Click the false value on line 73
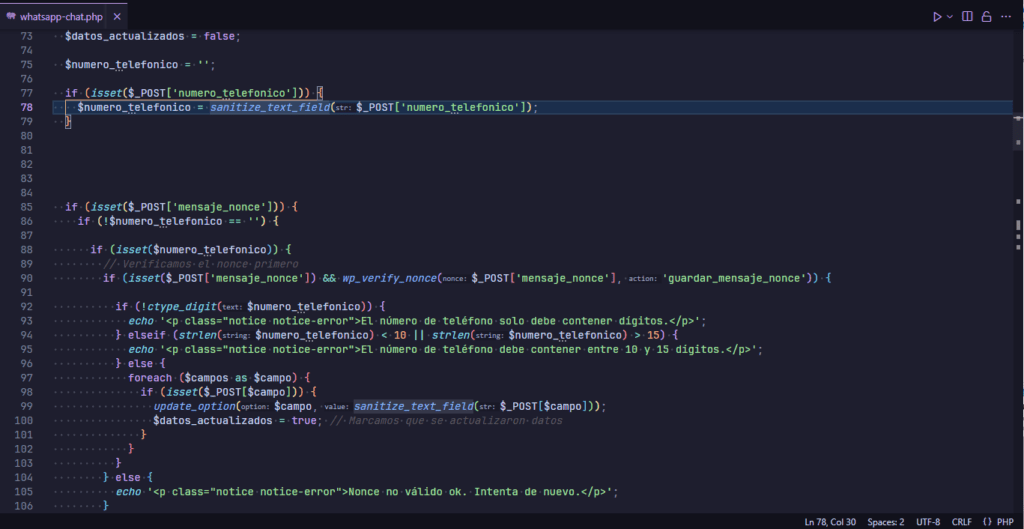 [x=219, y=36]
